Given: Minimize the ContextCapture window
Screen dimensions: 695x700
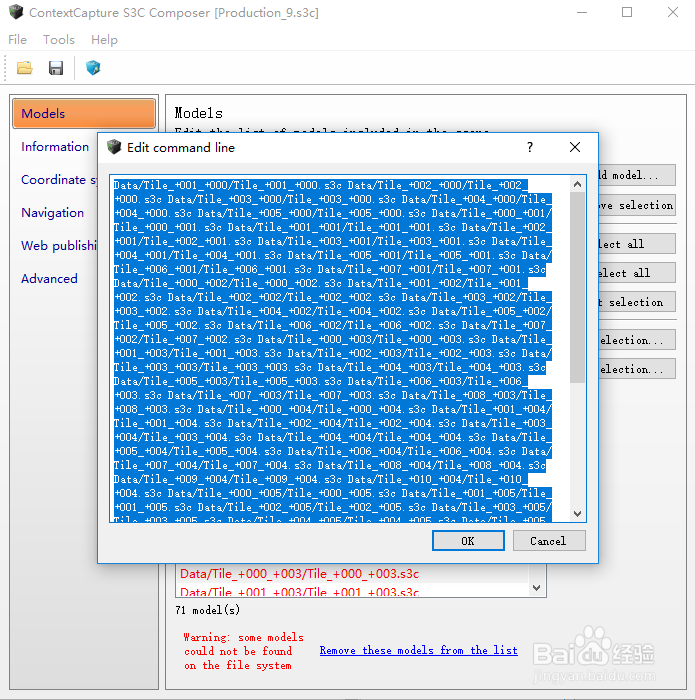Looking at the screenshot, I should 582,12.
